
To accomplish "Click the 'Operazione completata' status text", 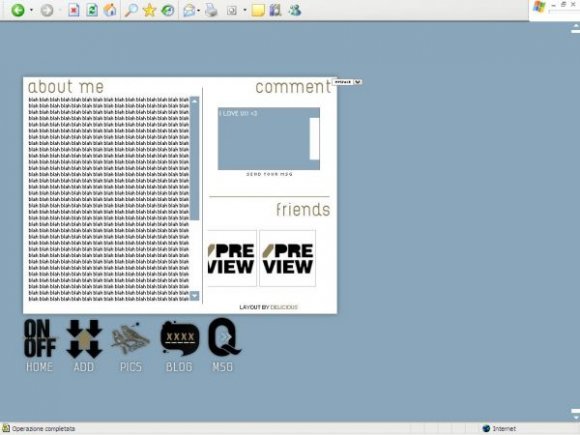I will pyautogui.click(x=44, y=429).
